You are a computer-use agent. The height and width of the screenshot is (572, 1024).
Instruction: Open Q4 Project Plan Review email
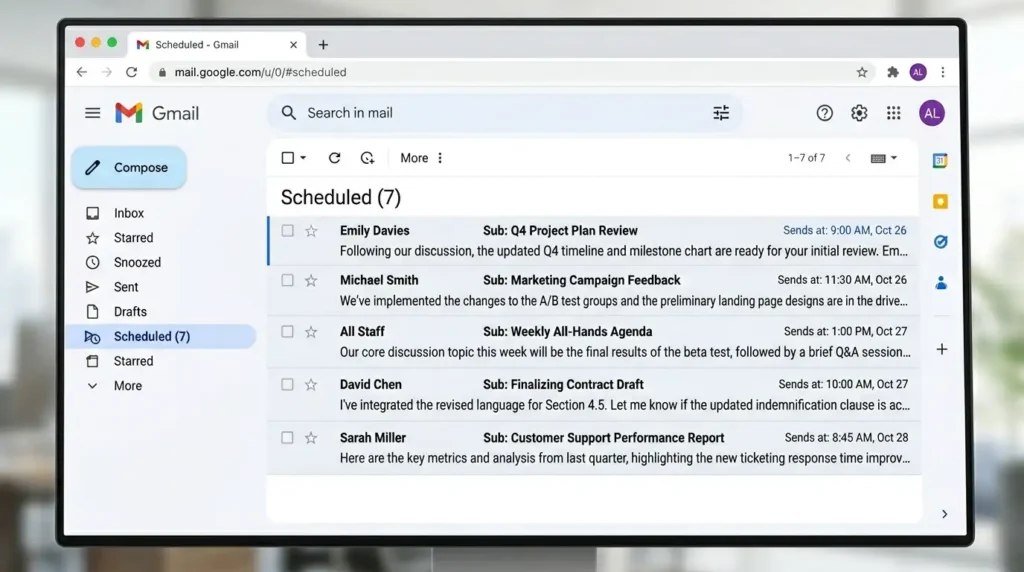click(x=593, y=241)
